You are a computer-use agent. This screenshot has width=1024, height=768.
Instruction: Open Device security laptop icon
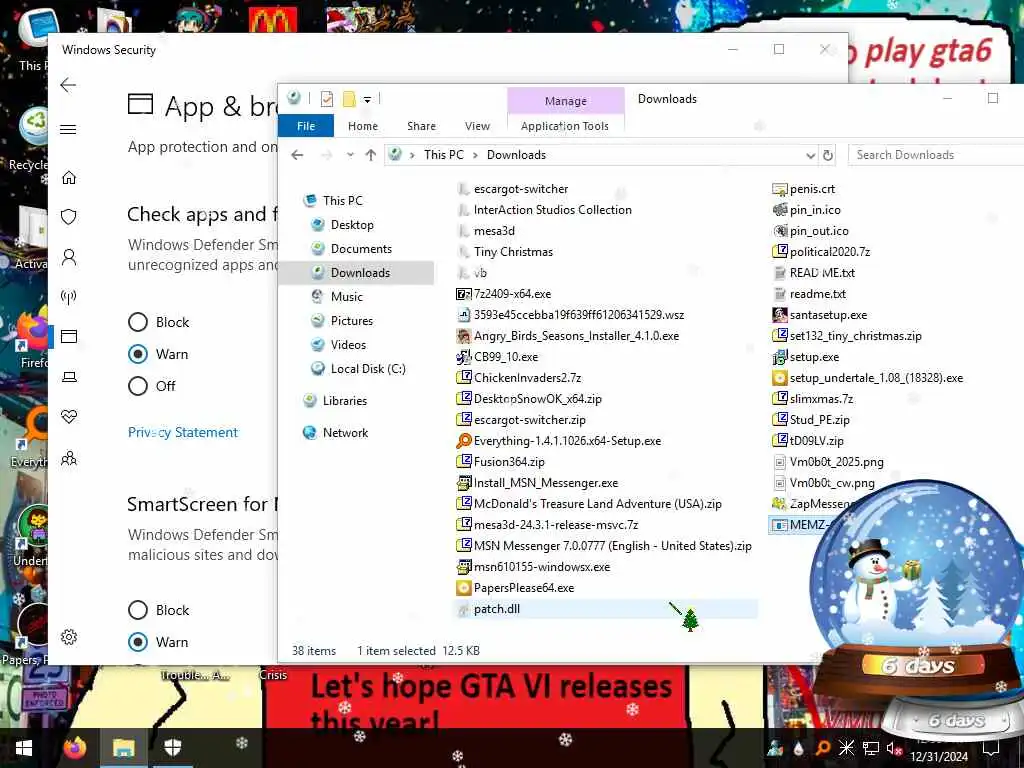coord(69,377)
